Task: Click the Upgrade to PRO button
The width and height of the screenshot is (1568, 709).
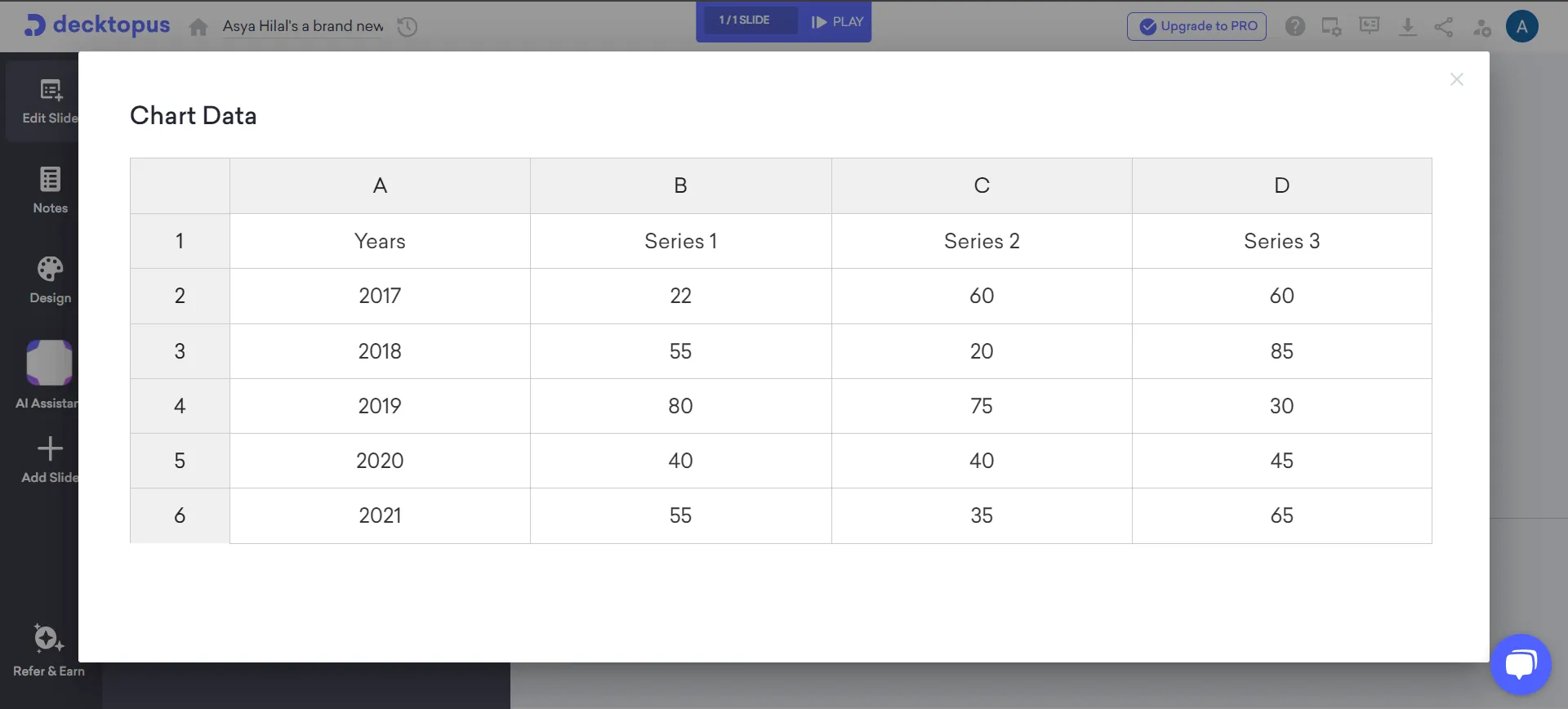Action: [x=1196, y=26]
